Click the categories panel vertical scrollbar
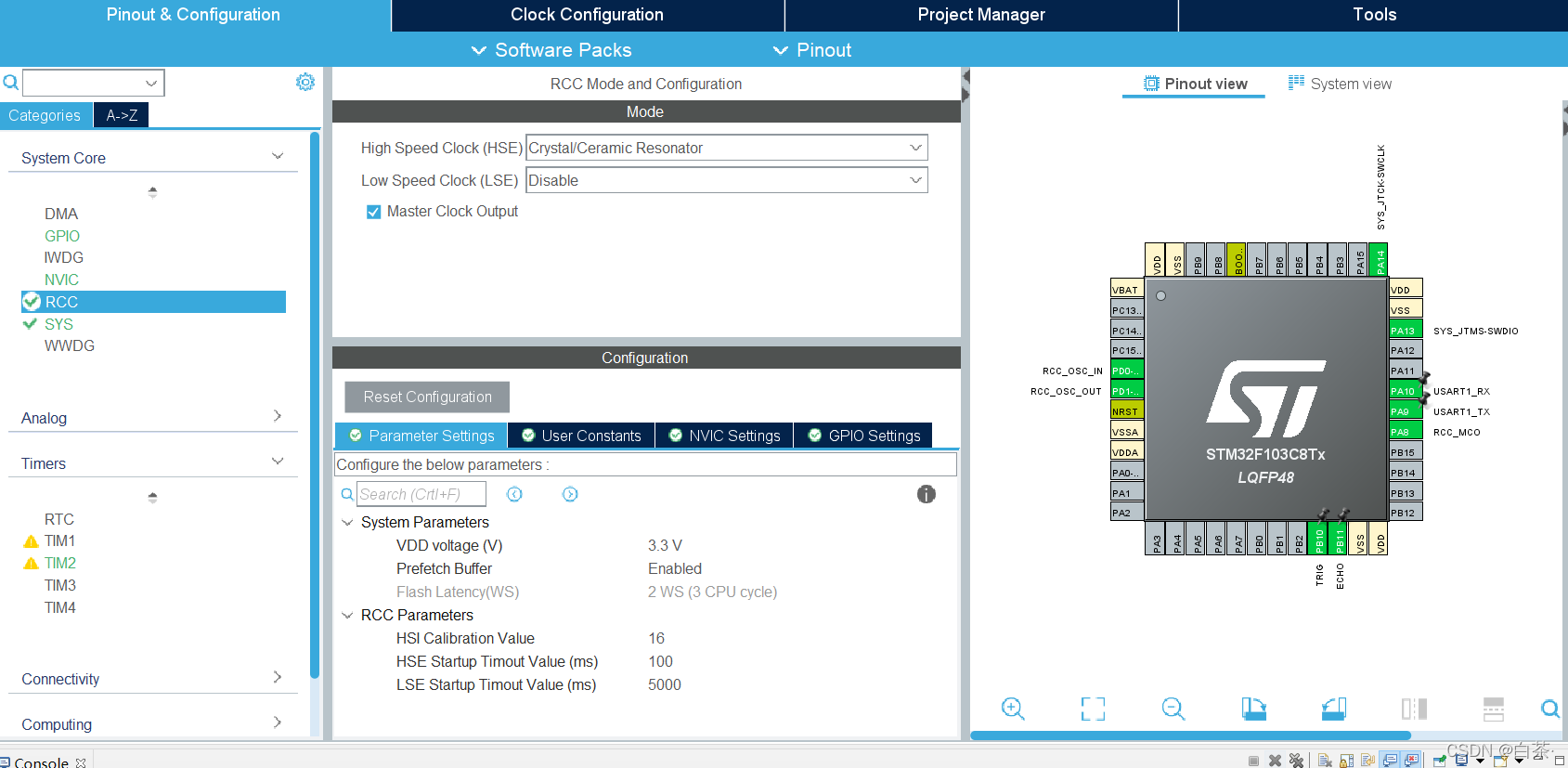The height and width of the screenshot is (768, 1568). (315, 404)
